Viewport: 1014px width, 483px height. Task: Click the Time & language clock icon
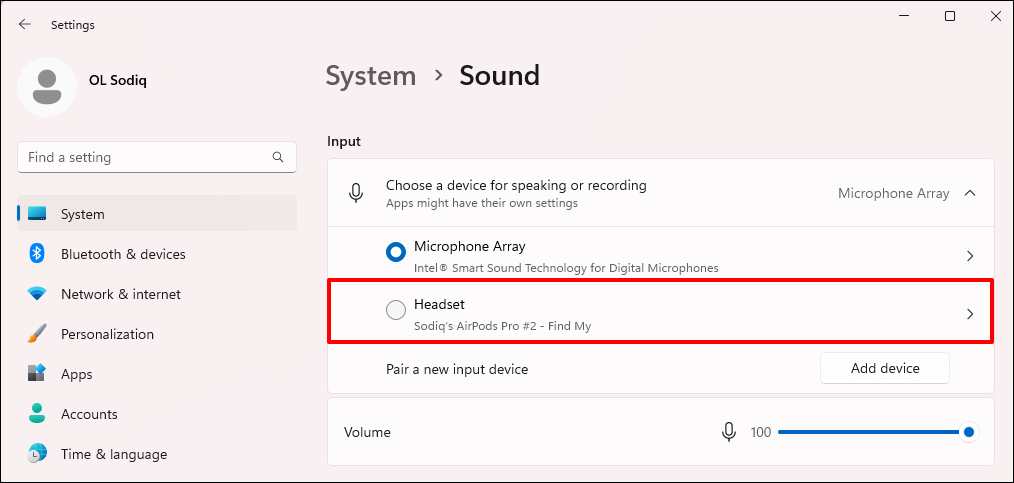point(37,454)
